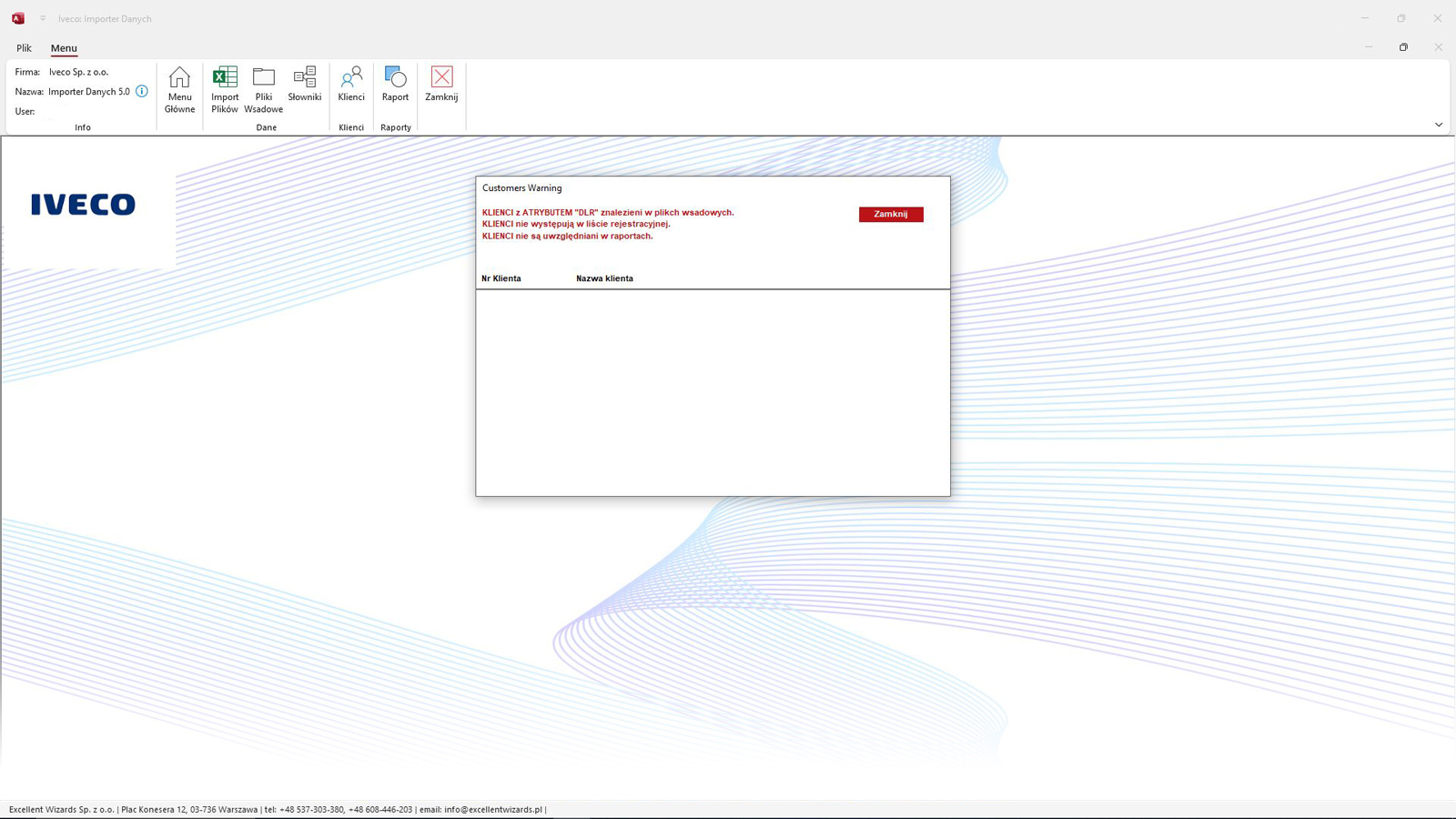Click the Nazwa klienta column header

click(604, 278)
